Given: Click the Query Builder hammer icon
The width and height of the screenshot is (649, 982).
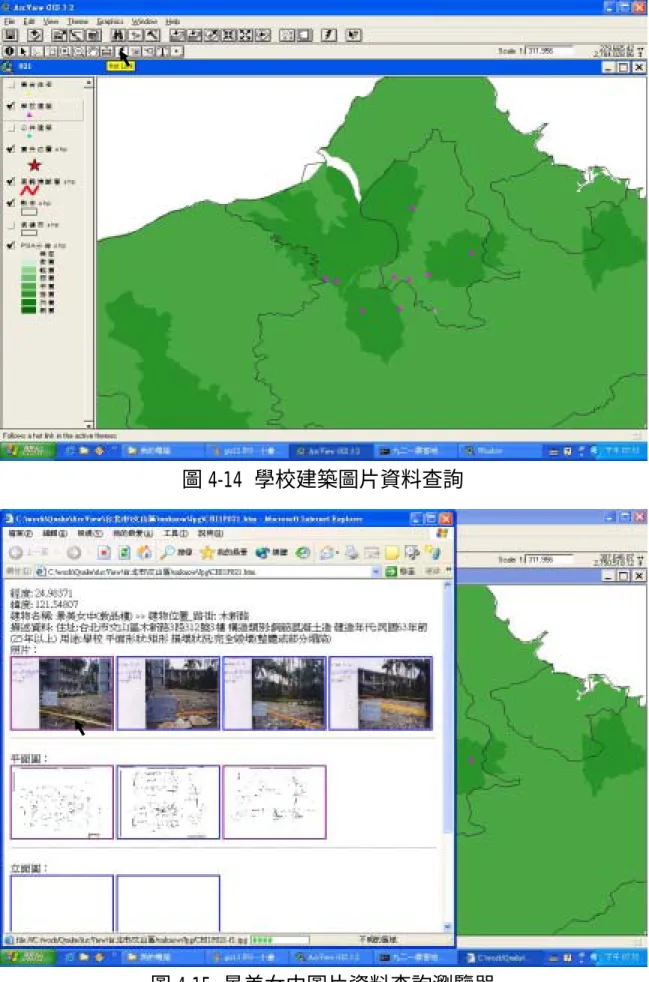Looking at the screenshot, I should (152, 35).
